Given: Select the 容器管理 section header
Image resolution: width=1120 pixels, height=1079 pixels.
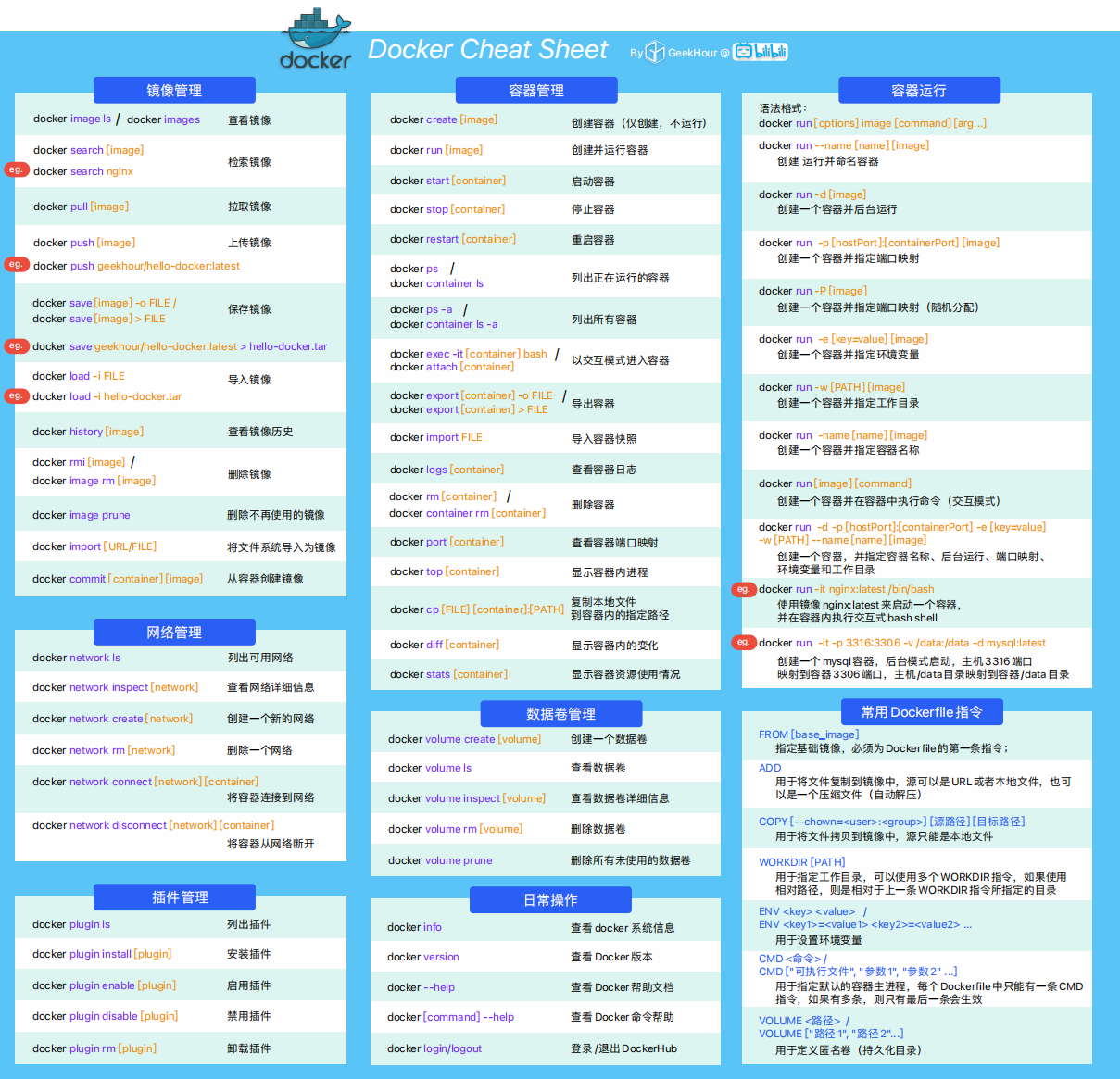Looking at the screenshot, I should [536, 90].
